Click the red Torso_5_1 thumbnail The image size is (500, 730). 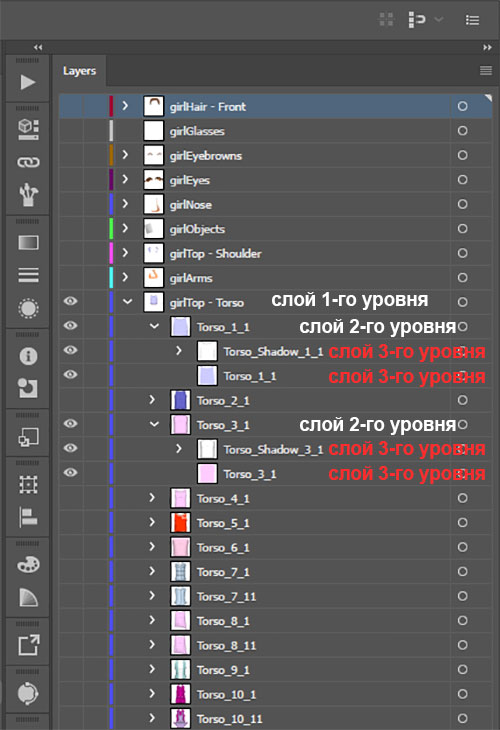click(x=180, y=523)
